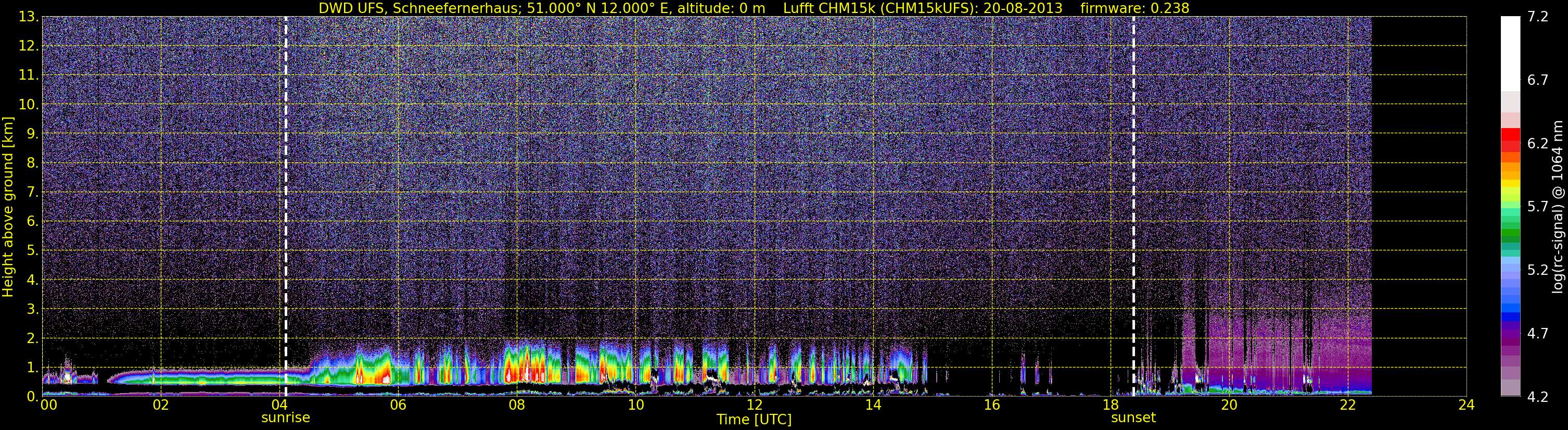
Task: Click the colorbar value '7.2'
Action: click(x=1538, y=17)
